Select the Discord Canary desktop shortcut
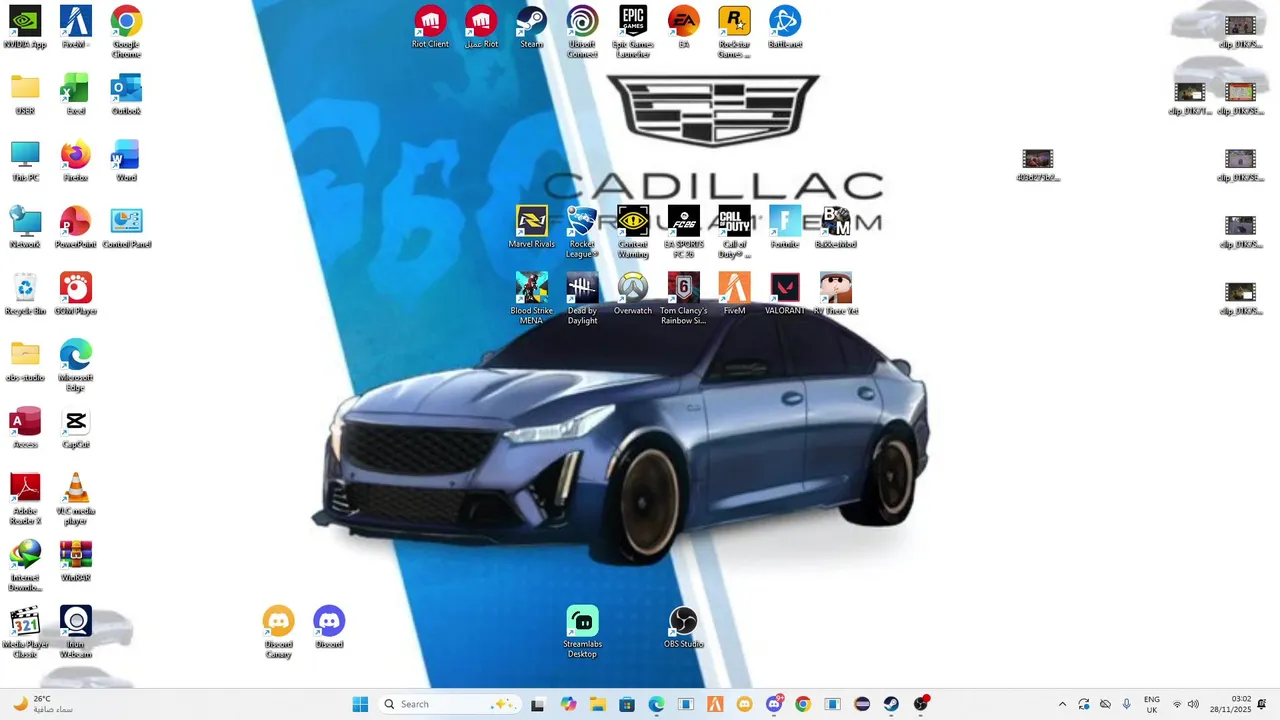 (278, 632)
